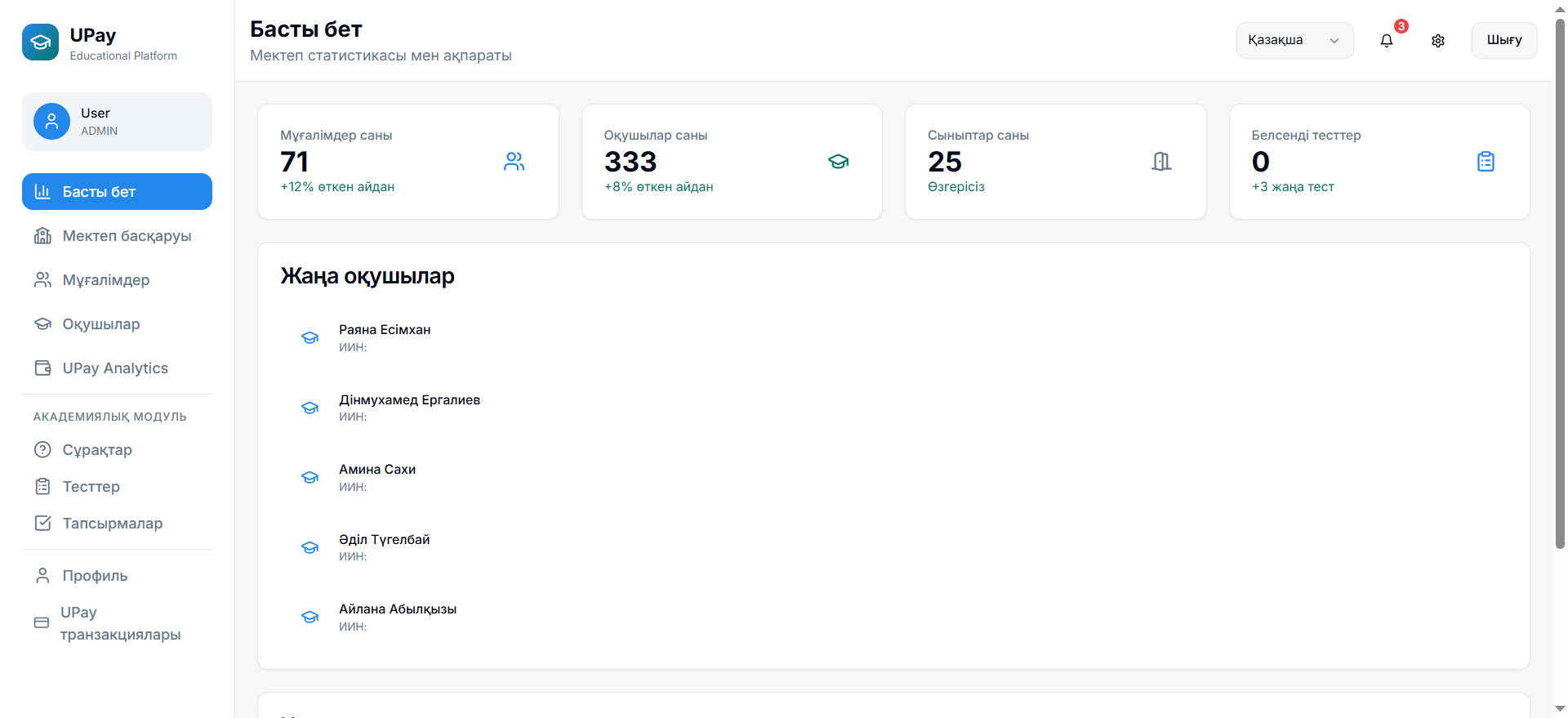Click the UPay graduation cap logo

coord(40,42)
